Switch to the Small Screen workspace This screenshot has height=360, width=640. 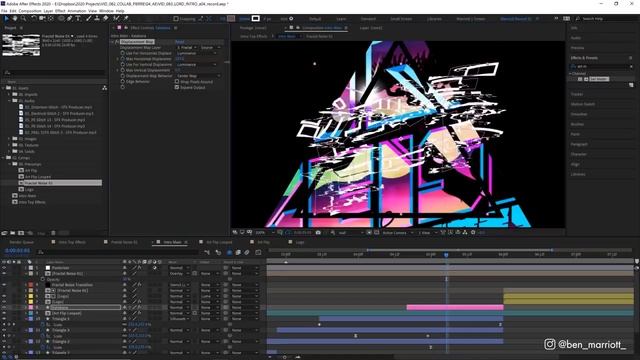[x=401, y=19]
